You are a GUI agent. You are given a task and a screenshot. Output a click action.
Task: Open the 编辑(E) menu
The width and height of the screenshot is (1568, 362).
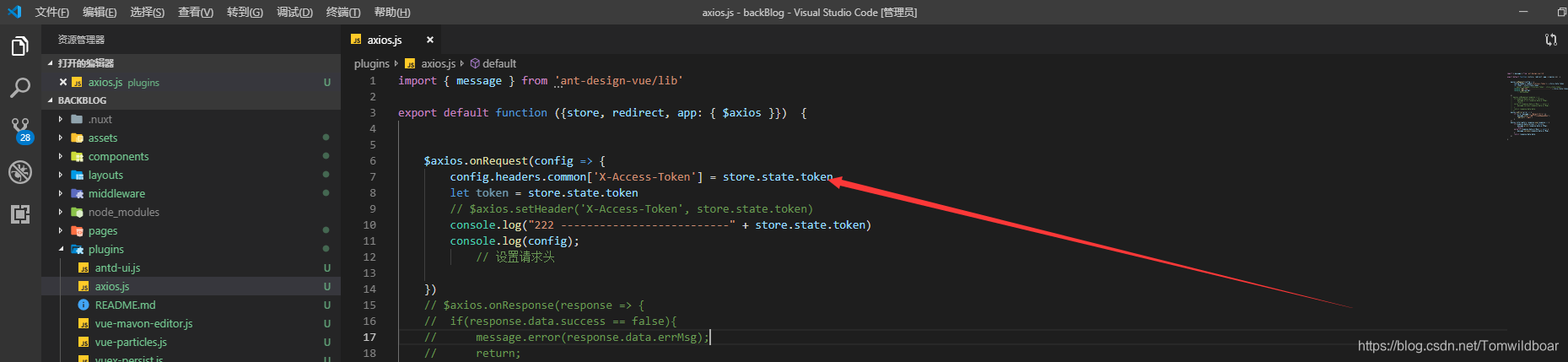[100, 12]
